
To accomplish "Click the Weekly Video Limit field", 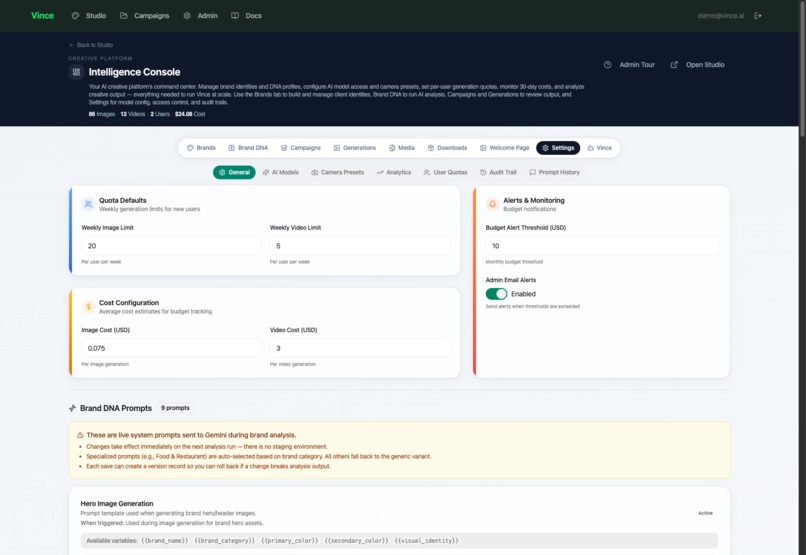I will tap(360, 246).
